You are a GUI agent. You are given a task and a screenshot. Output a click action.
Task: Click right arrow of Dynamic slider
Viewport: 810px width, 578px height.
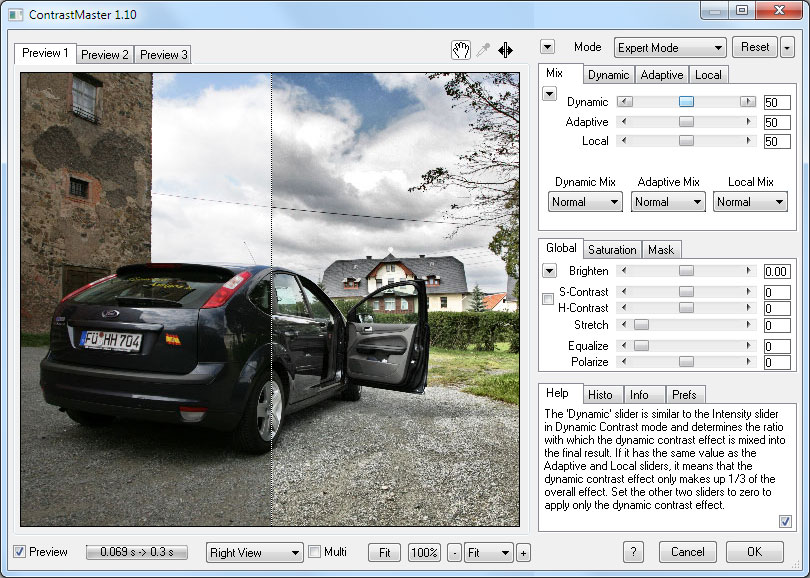tap(747, 102)
